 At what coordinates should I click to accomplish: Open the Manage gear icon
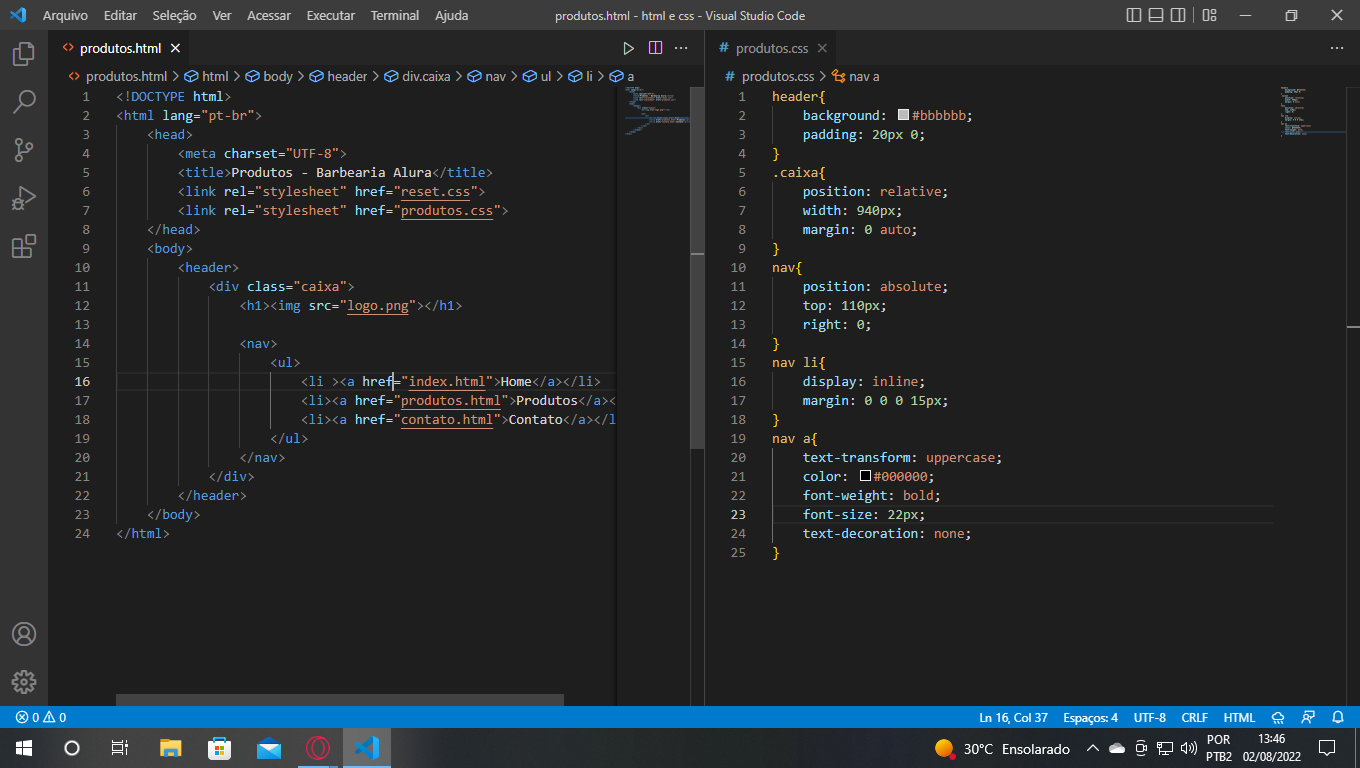click(24, 682)
